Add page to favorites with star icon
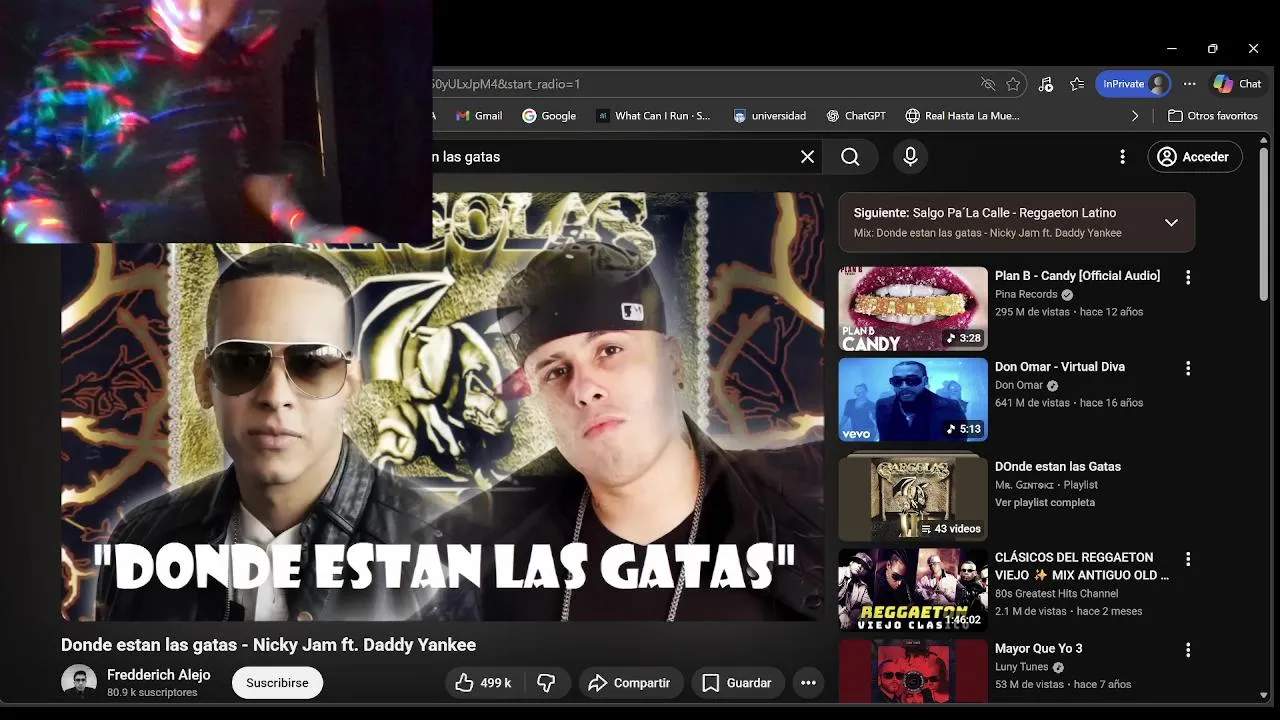 (x=1013, y=84)
